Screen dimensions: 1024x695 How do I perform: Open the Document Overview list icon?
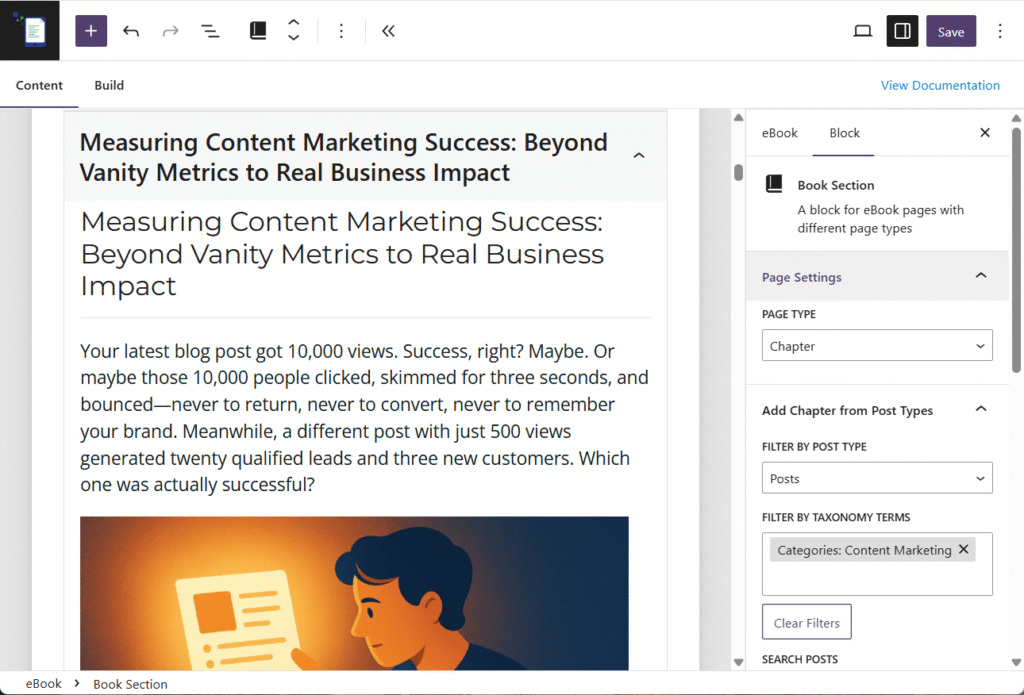pos(210,30)
